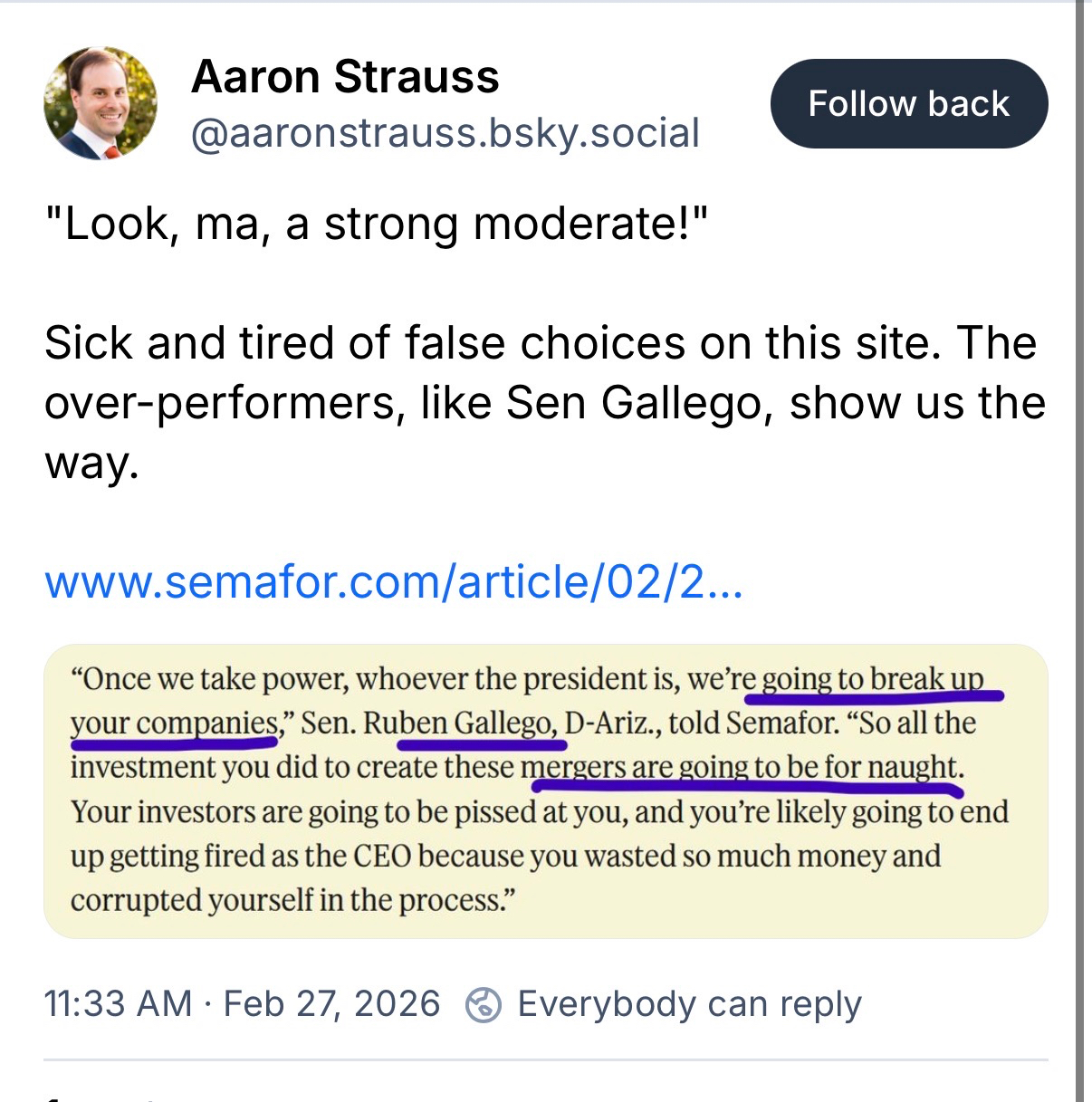Click the 'Everybody can reply' label

(x=688, y=1004)
